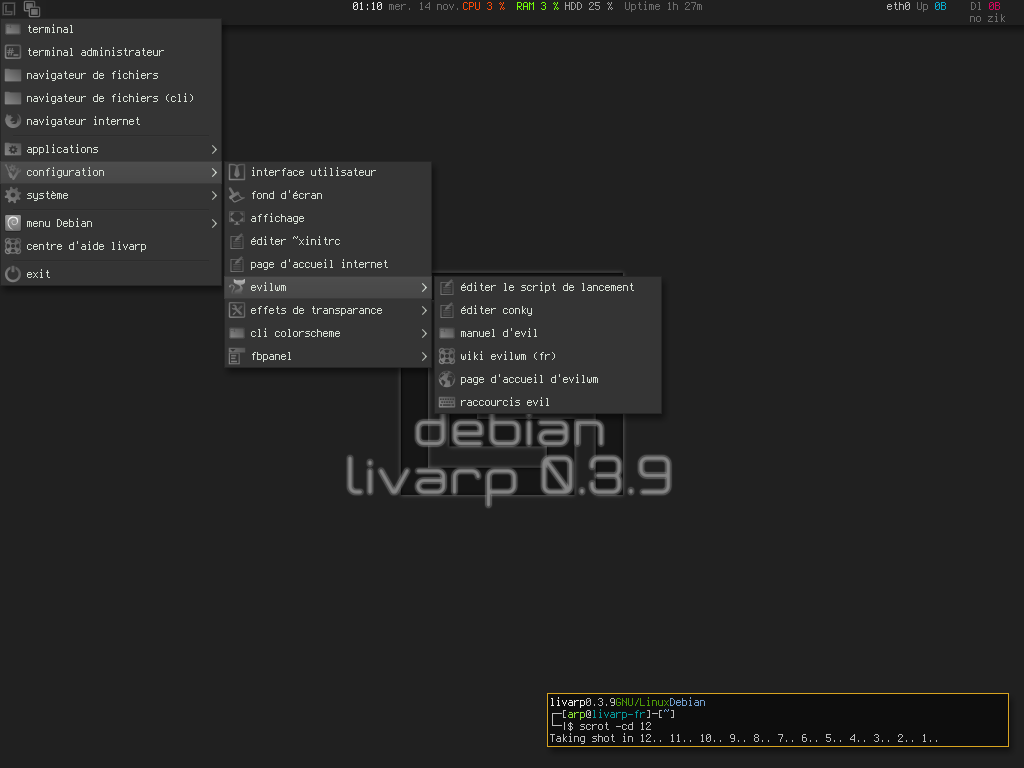Expand the applications submenu arrow
Screen dimensions: 1024x768
(x=214, y=150)
